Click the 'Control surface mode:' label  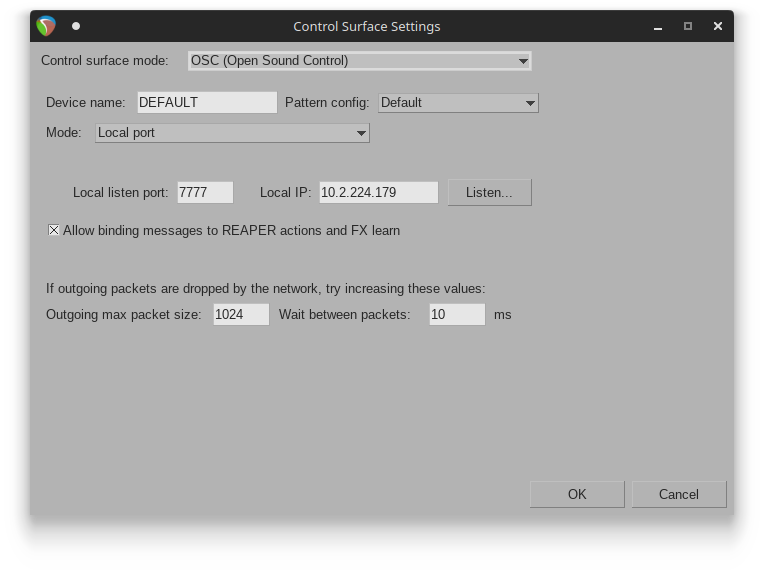pyautogui.click(x=105, y=60)
